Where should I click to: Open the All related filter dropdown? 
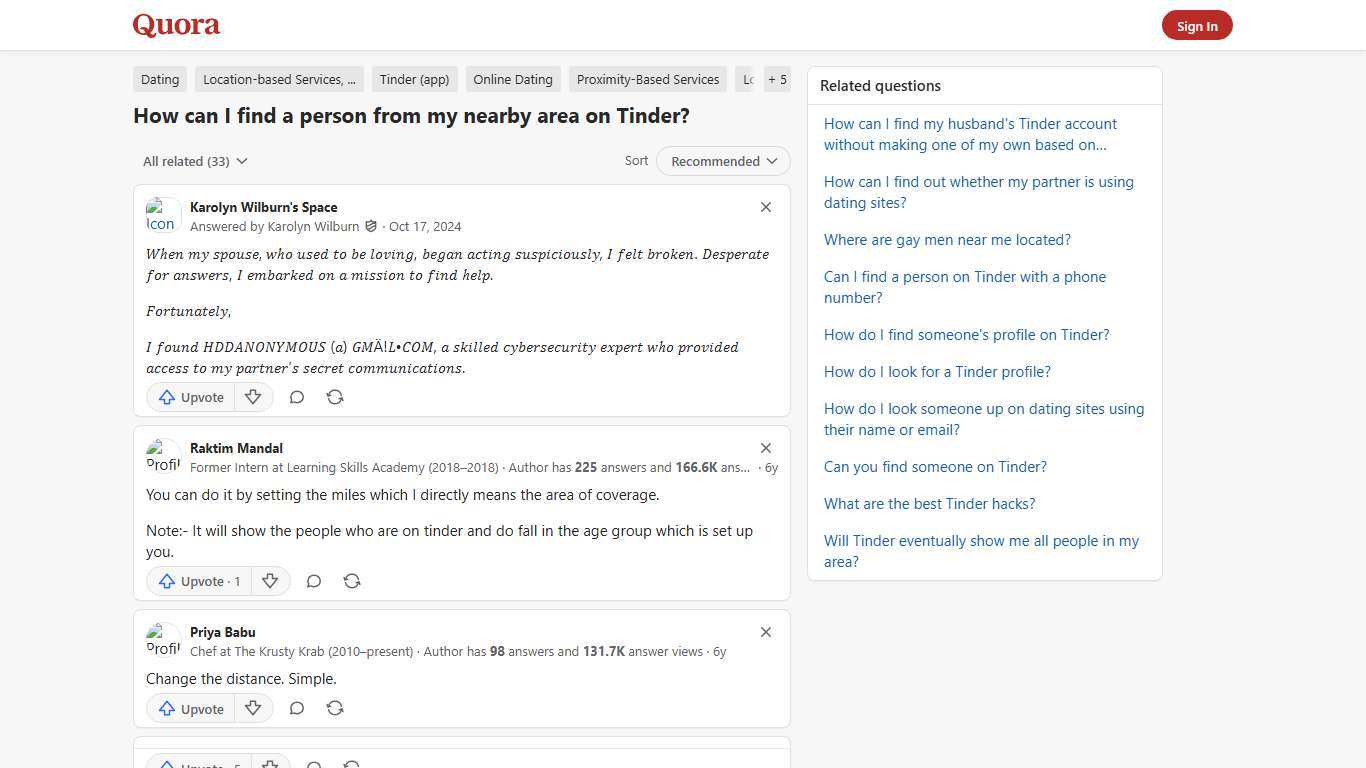(195, 161)
